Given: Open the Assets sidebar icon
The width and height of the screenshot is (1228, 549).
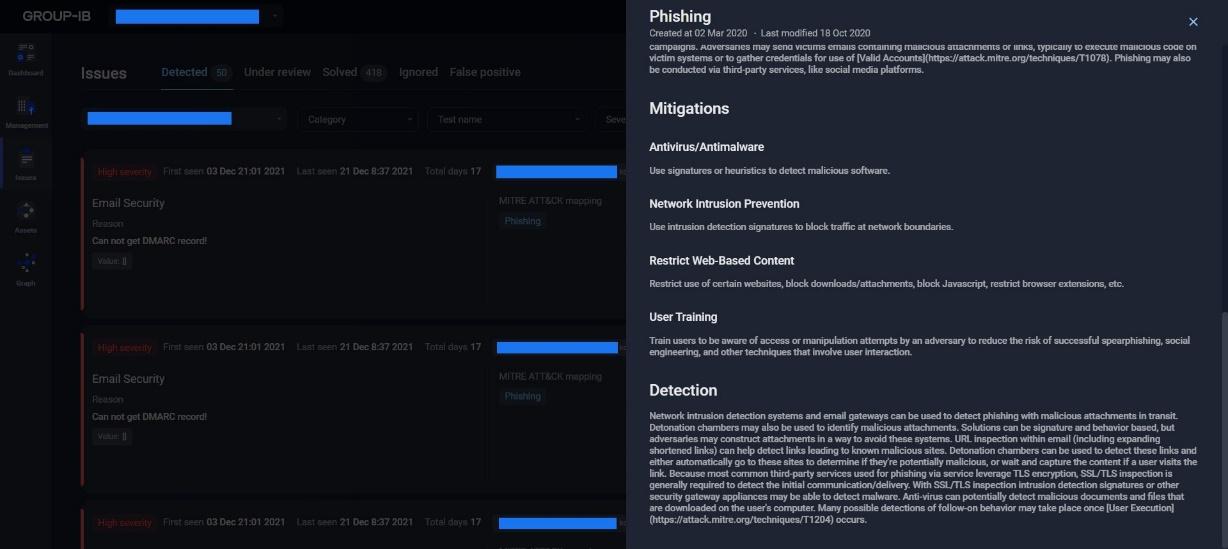Looking at the screenshot, I should coord(26,216).
